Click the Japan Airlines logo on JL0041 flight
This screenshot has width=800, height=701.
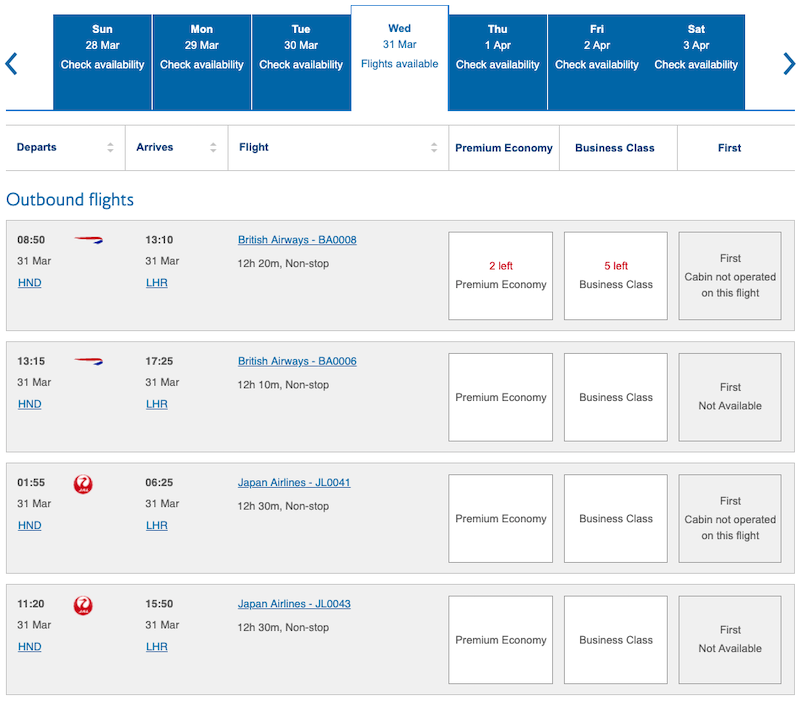pyautogui.click(x=83, y=484)
